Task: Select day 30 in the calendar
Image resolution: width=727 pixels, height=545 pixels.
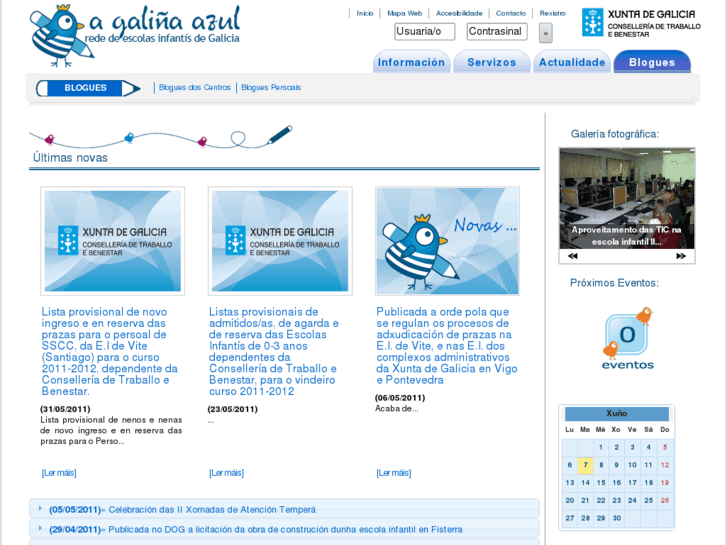Action: point(617,518)
